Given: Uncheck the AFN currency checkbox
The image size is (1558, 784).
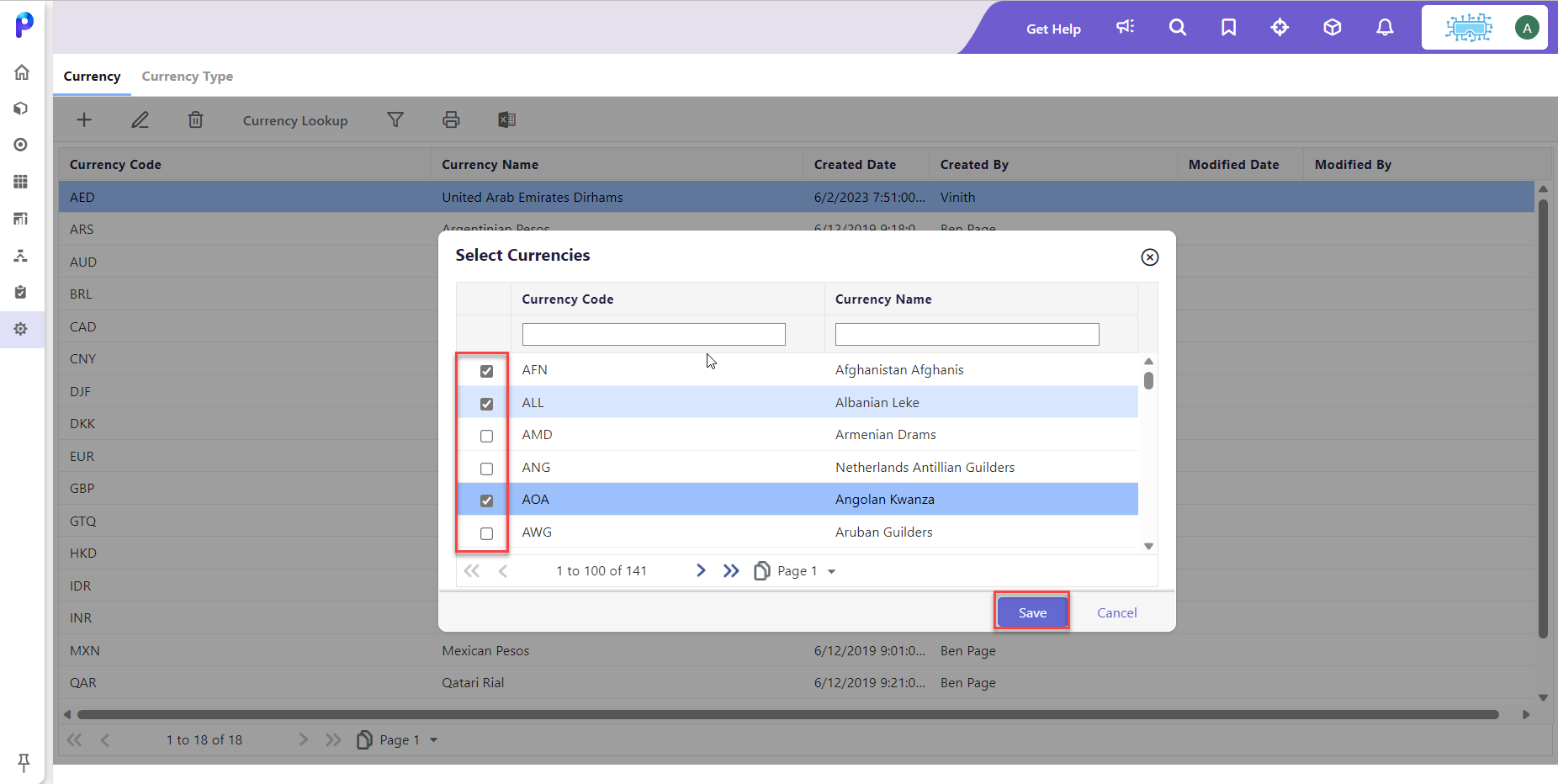Looking at the screenshot, I should pyautogui.click(x=486, y=371).
